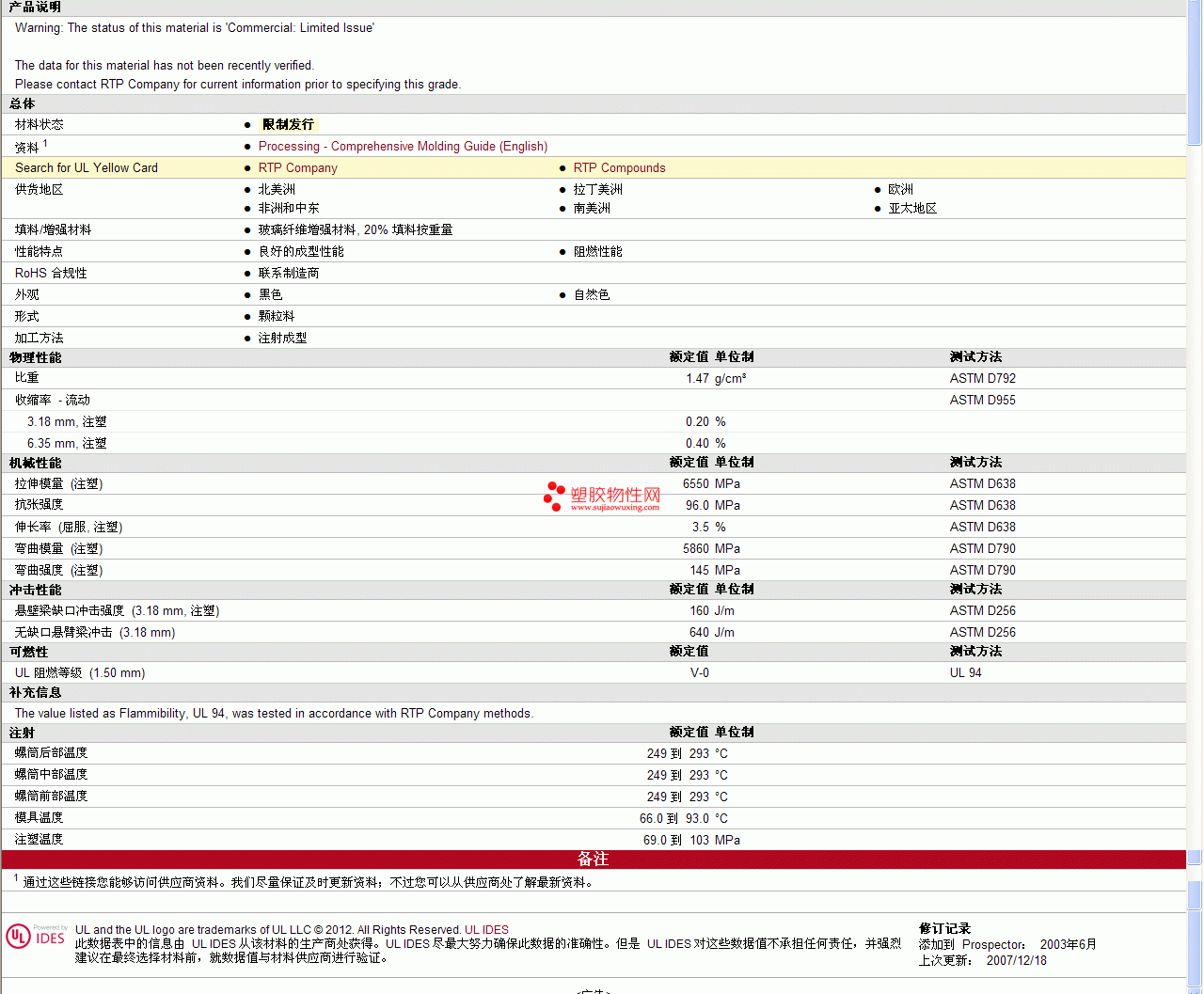Image resolution: width=1204 pixels, height=994 pixels.
Task: Click the red-dot plastics site watermark logo
Action: pyautogui.click(x=602, y=497)
